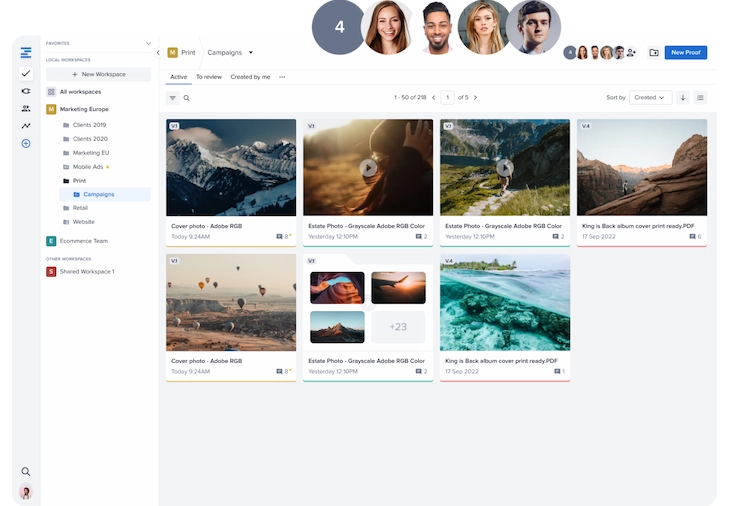745x506 pixels.
Task: Click the new folder icon beside New Proof
Action: point(654,53)
